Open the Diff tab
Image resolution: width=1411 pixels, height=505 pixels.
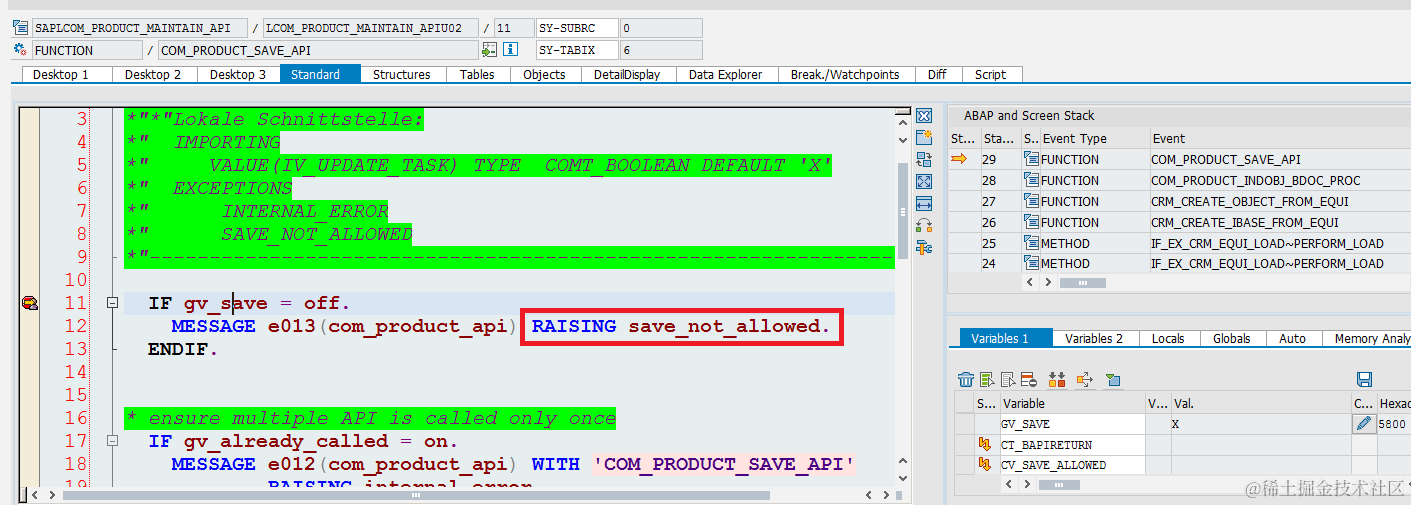pos(937,74)
